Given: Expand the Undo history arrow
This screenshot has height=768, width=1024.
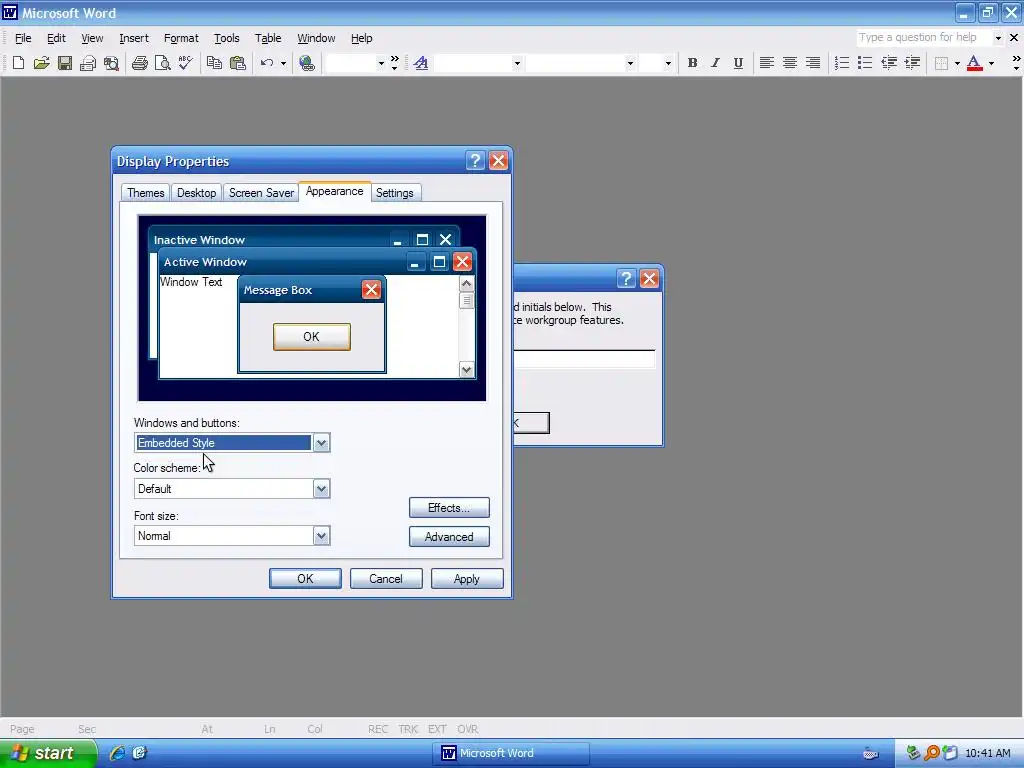Looking at the screenshot, I should [x=283, y=63].
